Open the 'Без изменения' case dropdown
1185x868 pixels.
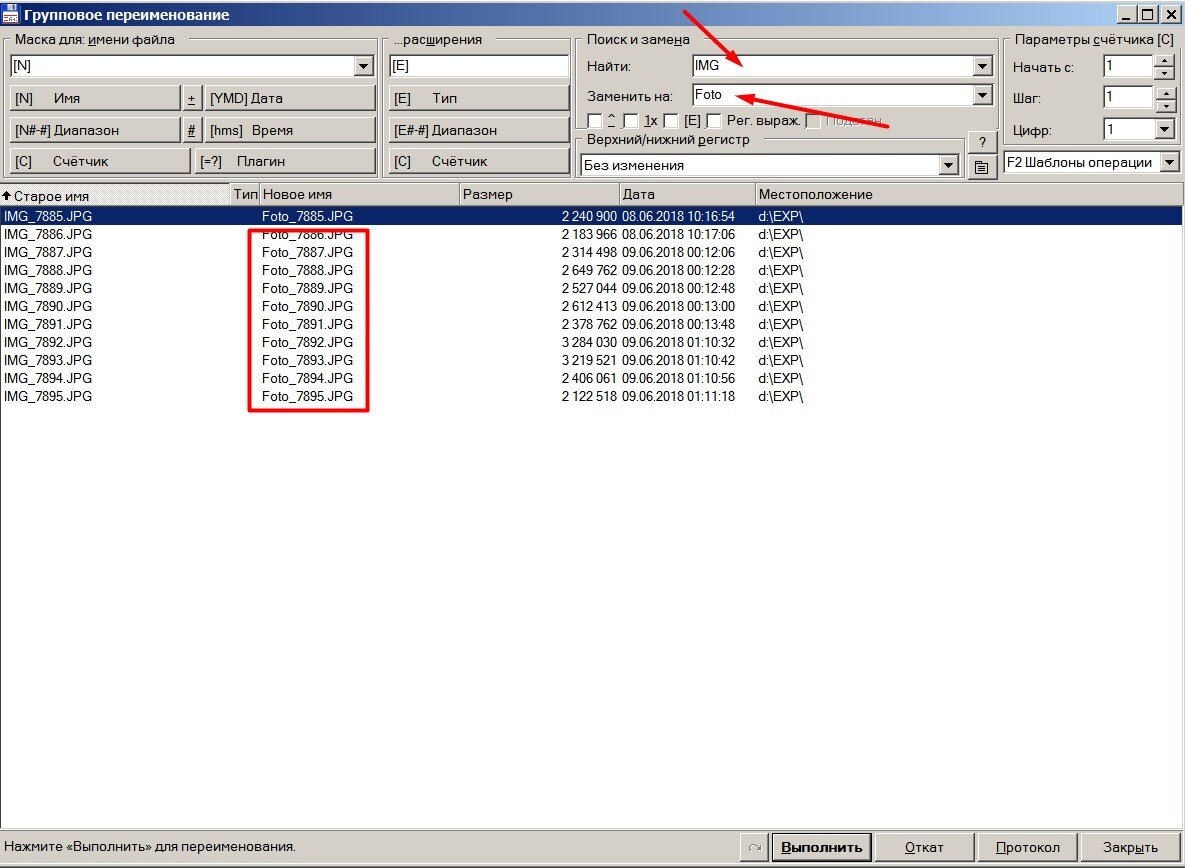tap(948, 165)
